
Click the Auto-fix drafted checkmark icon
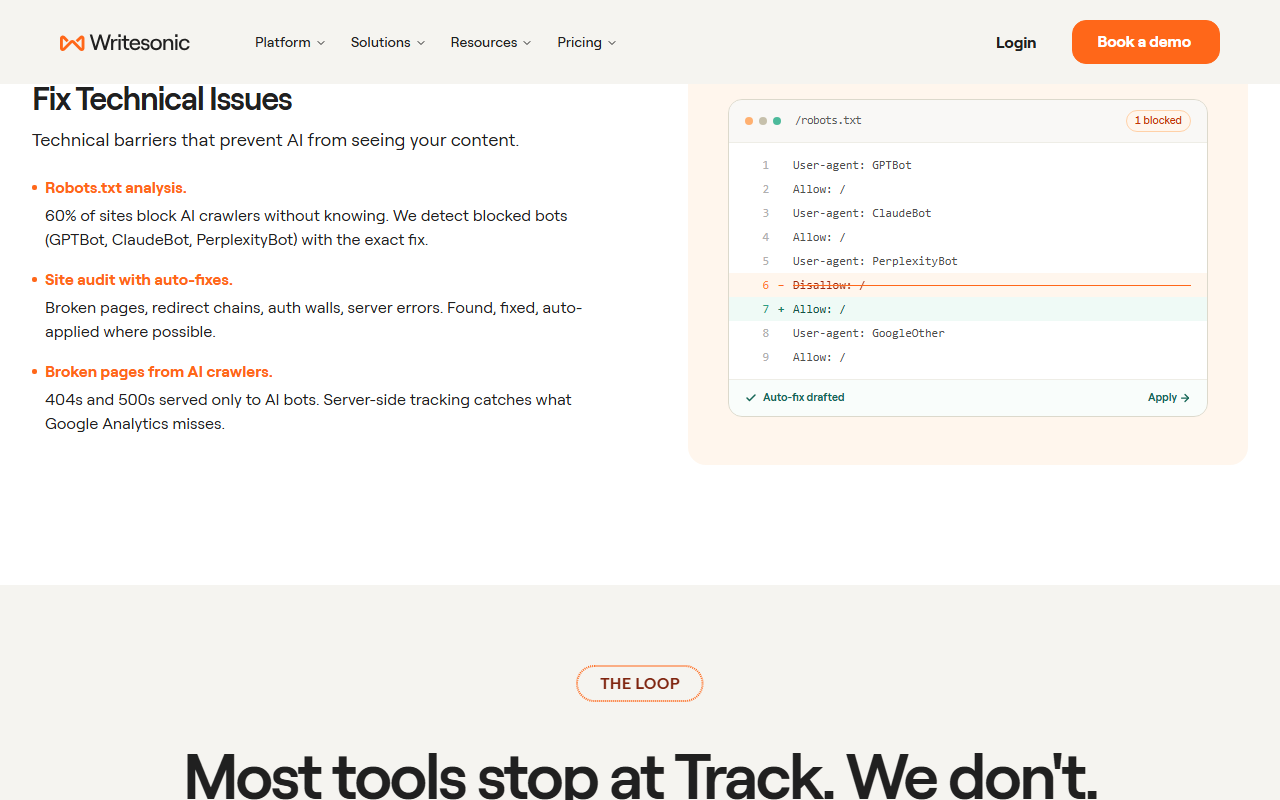coord(751,397)
